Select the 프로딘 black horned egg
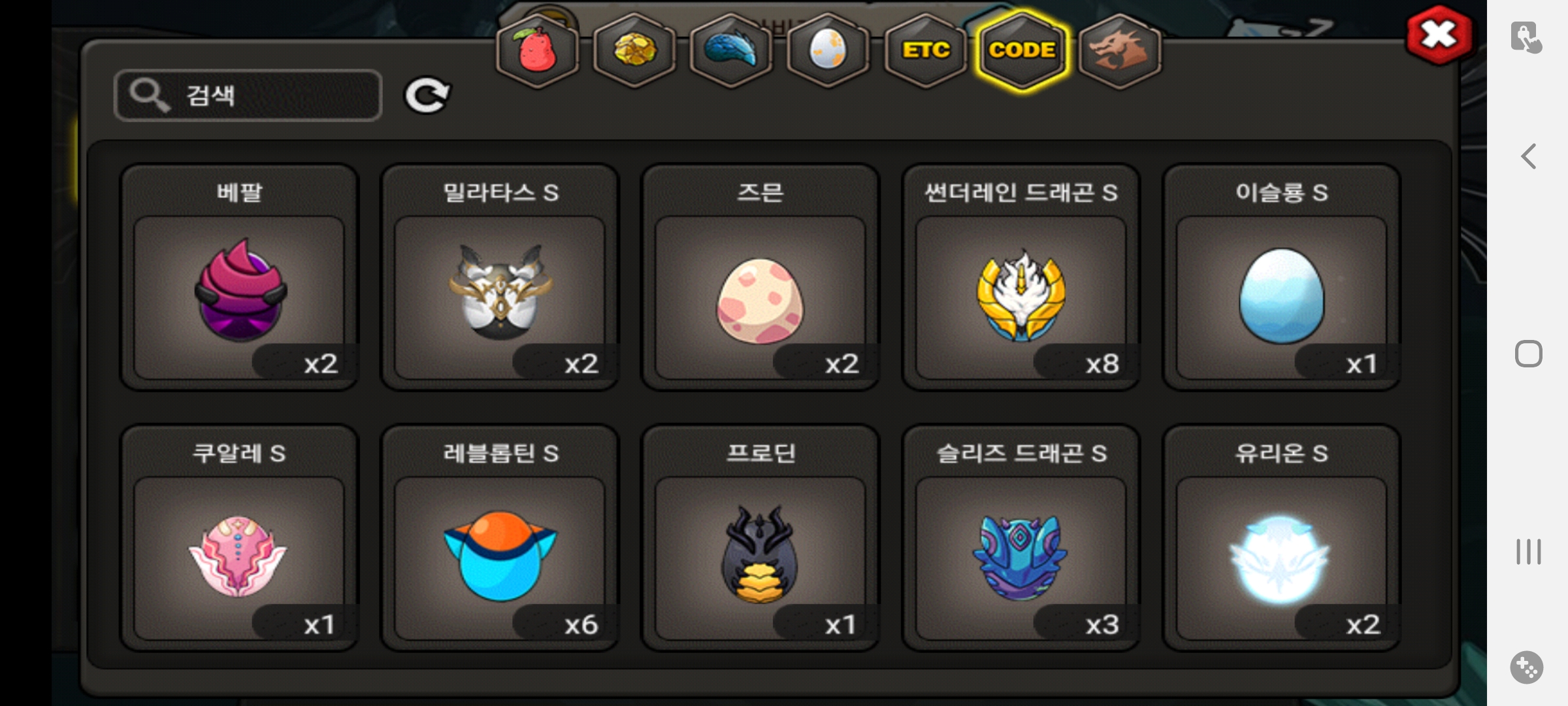 [x=760, y=538]
